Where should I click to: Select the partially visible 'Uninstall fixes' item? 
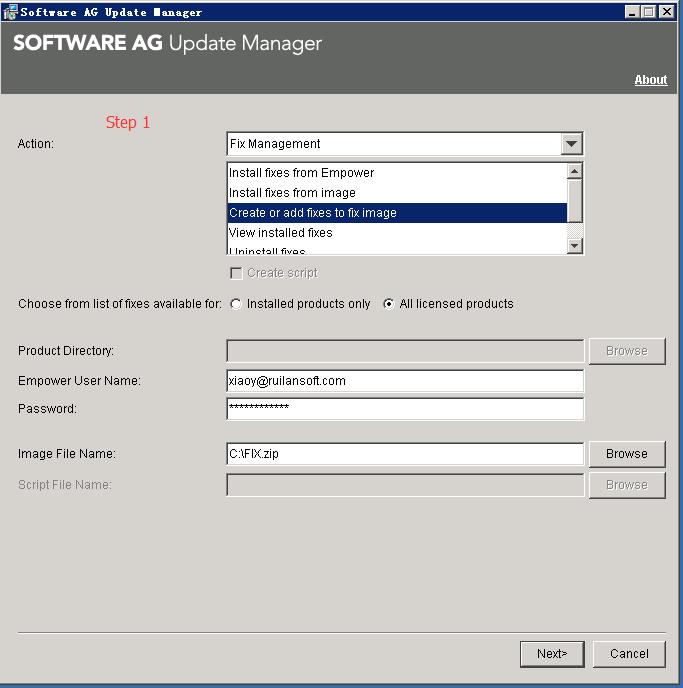point(397,250)
